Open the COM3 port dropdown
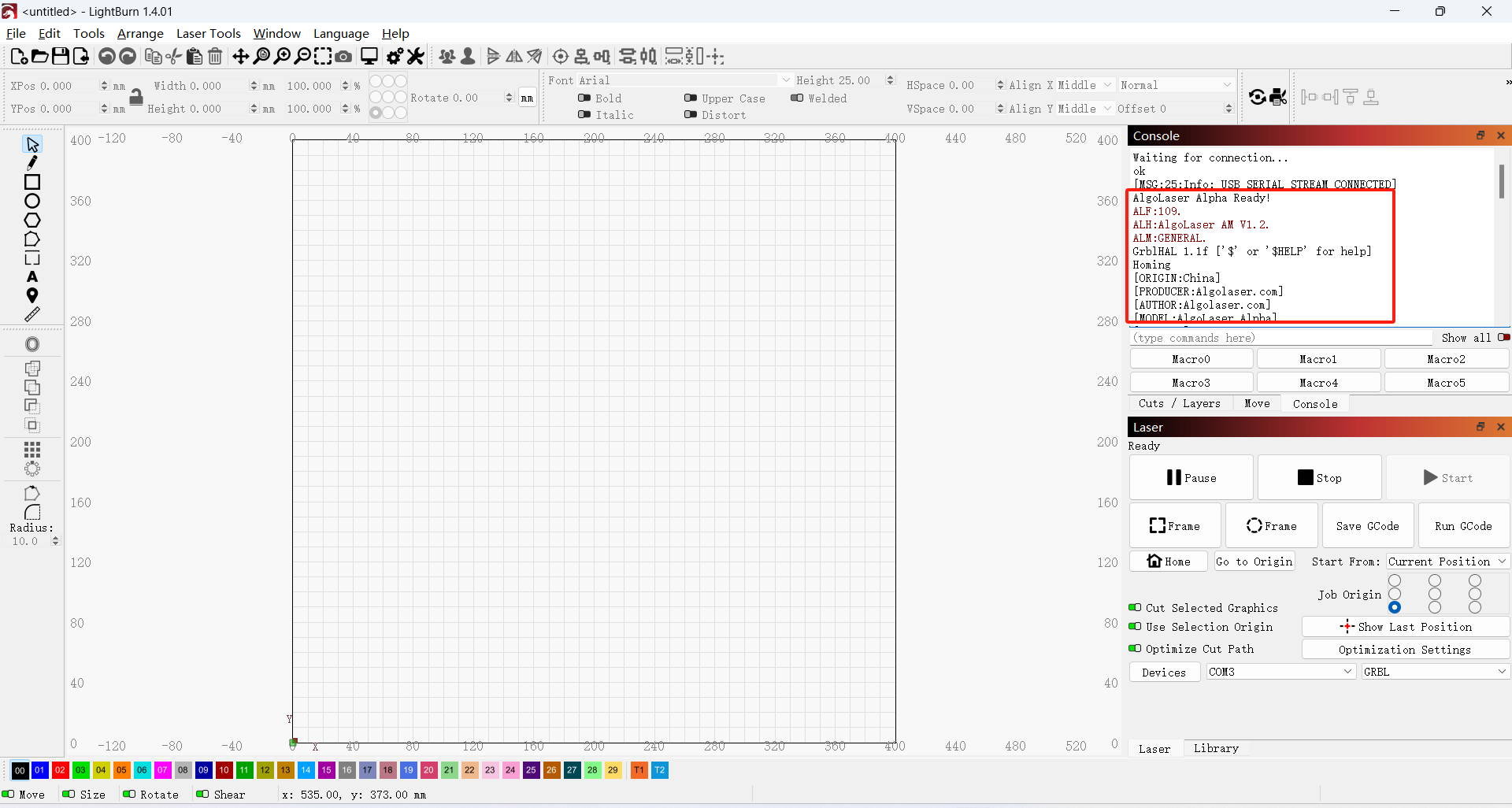Screen dimensions: 1512x808 [1280, 672]
